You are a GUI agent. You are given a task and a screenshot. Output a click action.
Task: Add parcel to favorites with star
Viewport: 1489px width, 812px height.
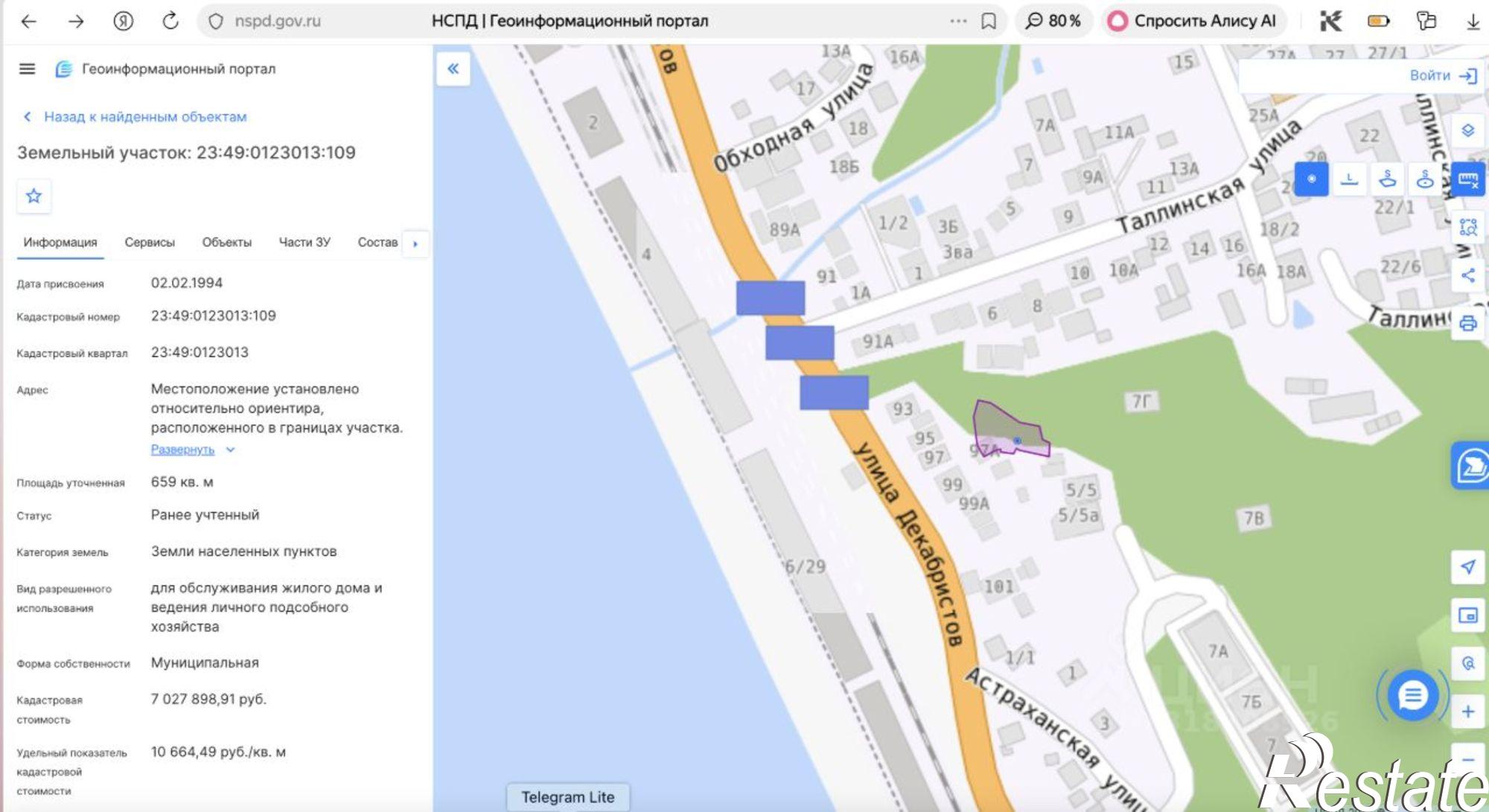34,196
